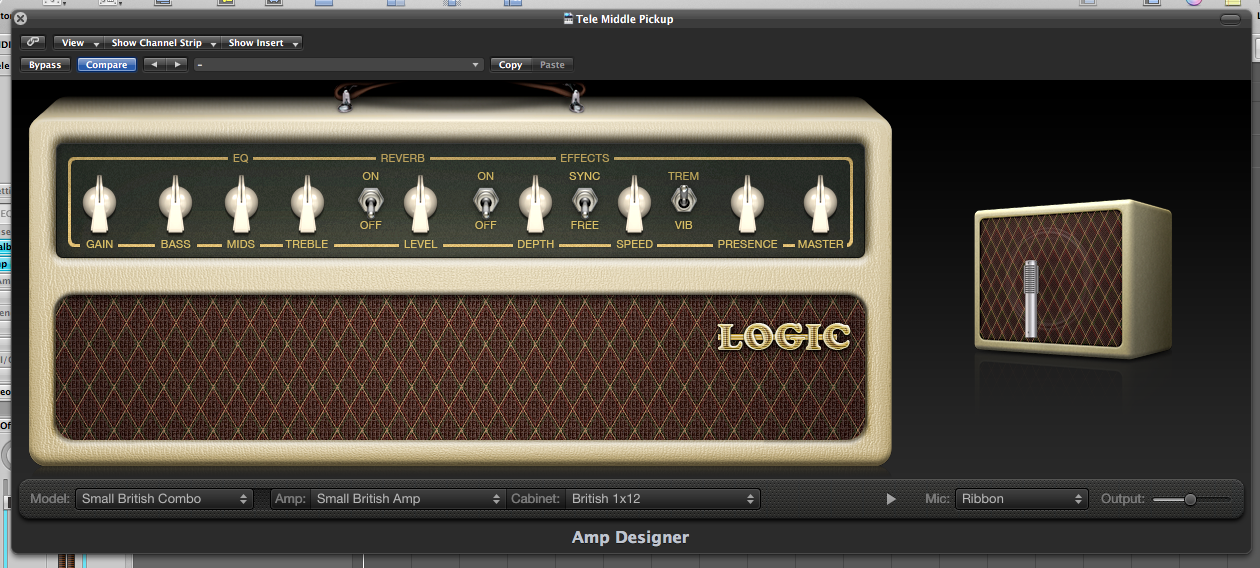The height and width of the screenshot is (568, 1260).
Task: Click the effects DEPTH knob
Action: tap(535, 203)
